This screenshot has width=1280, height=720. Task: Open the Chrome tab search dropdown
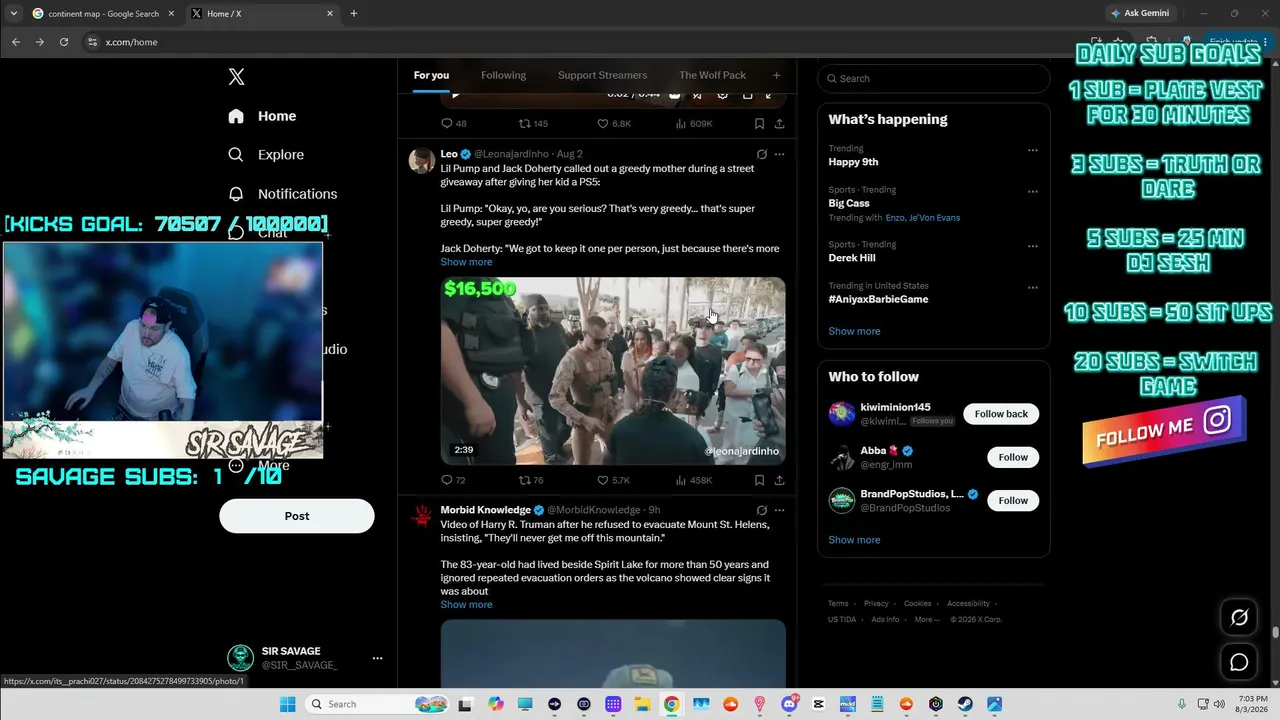(x=13, y=14)
